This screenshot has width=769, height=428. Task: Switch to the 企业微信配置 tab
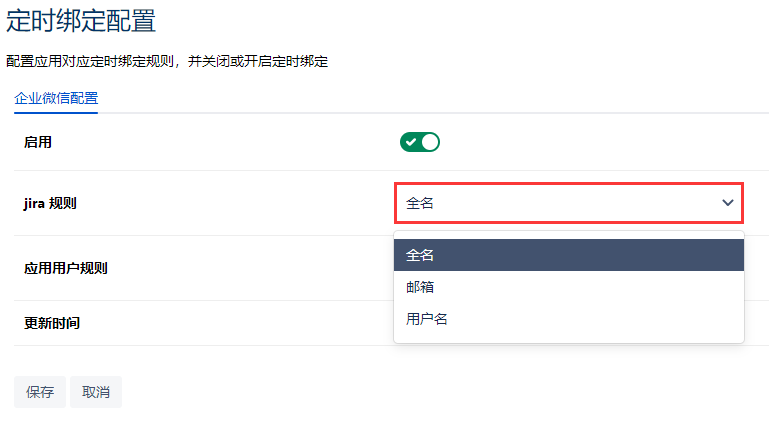(56, 98)
